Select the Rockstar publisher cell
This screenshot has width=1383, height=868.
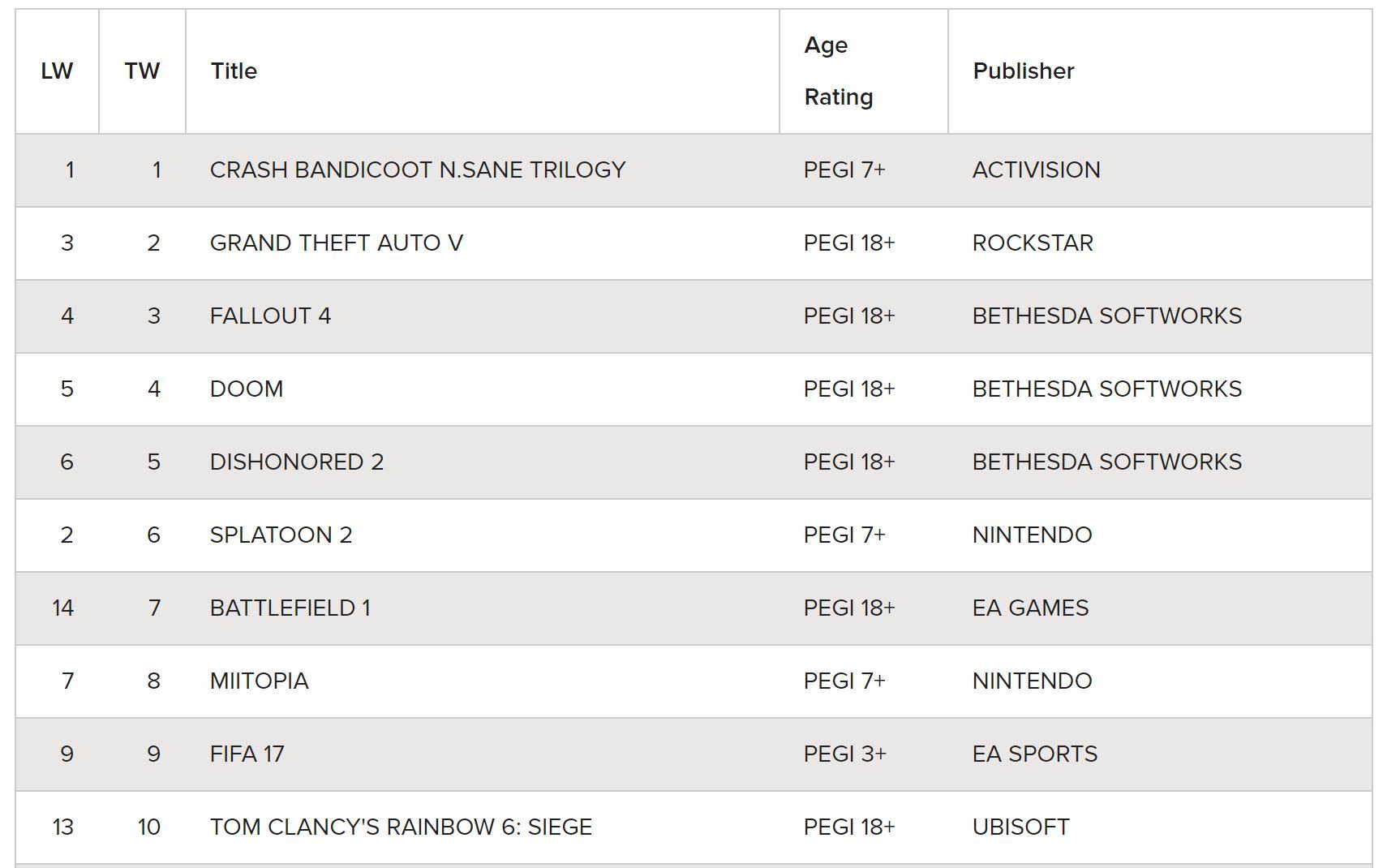(x=1160, y=243)
